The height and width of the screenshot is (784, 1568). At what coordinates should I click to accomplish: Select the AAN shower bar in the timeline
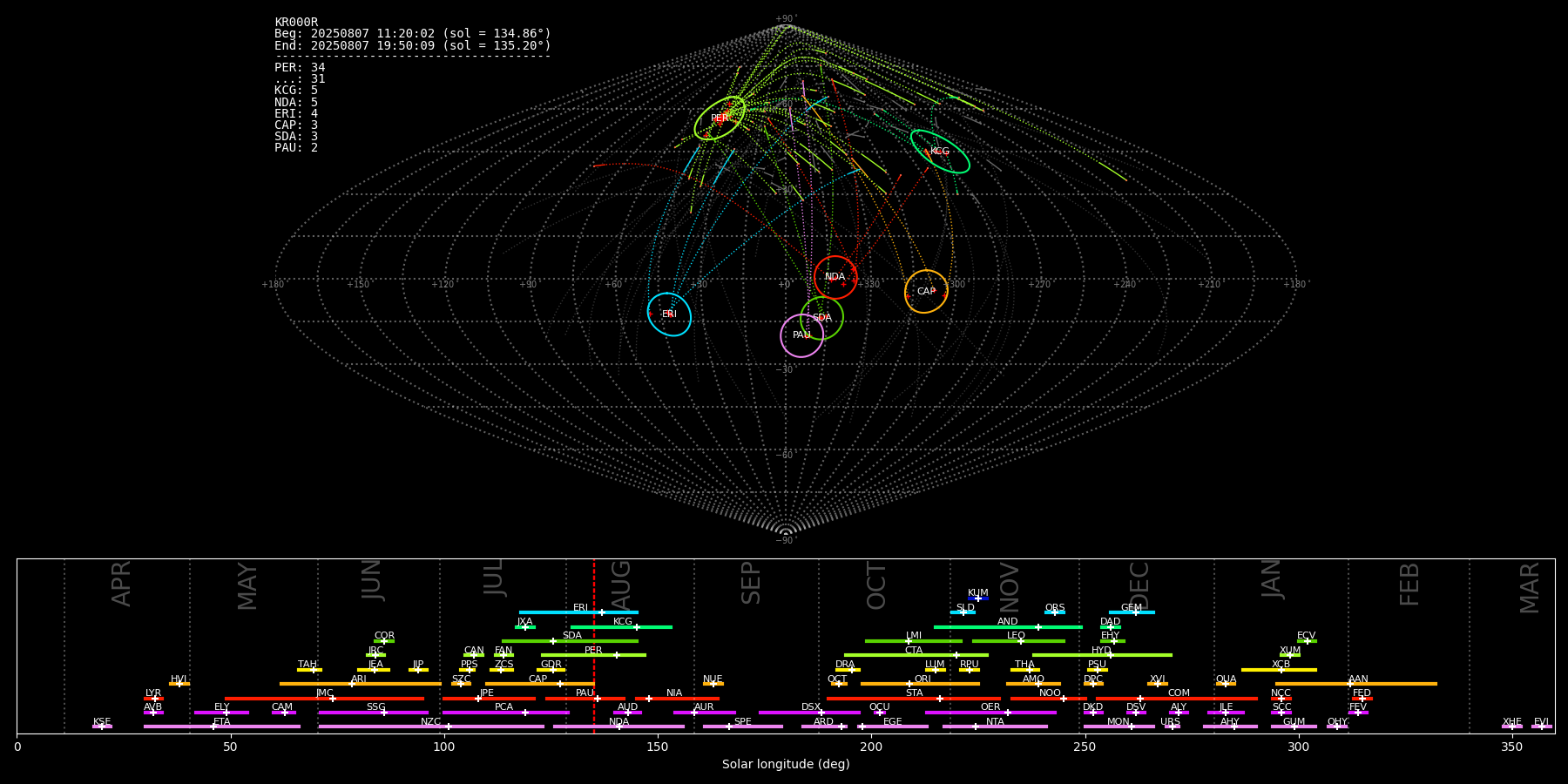[1356, 684]
